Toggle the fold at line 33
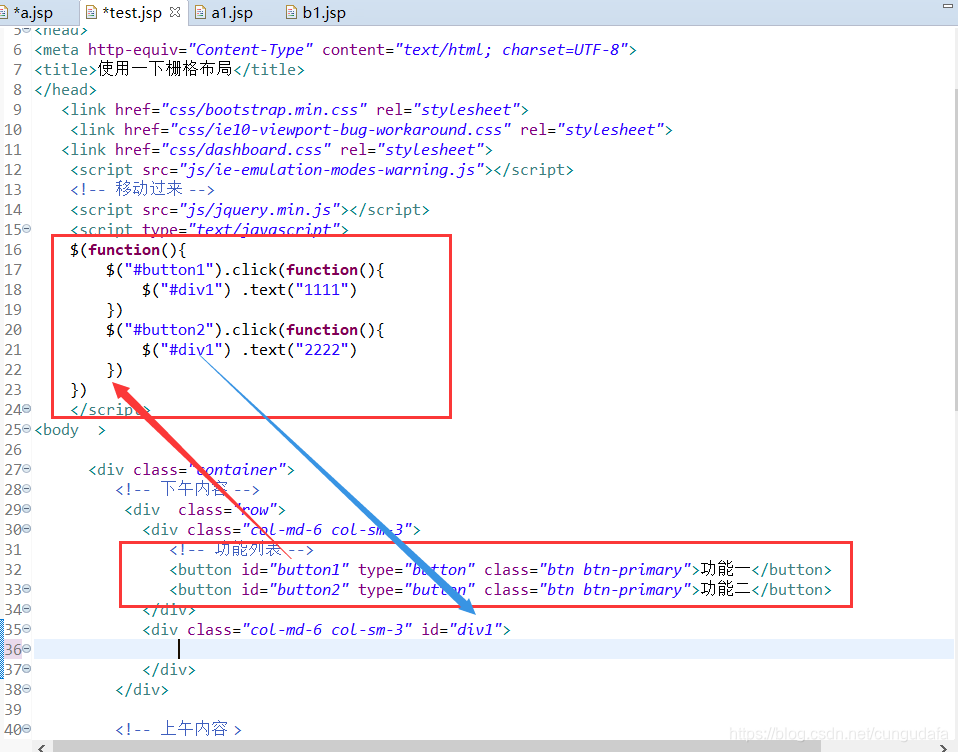This screenshot has width=958, height=752. point(26,589)
